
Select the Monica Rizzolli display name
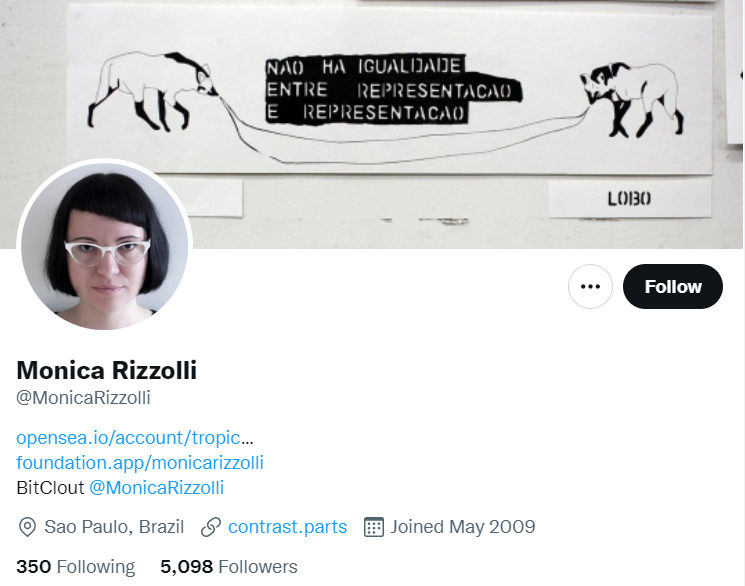(x=106, y=370)
